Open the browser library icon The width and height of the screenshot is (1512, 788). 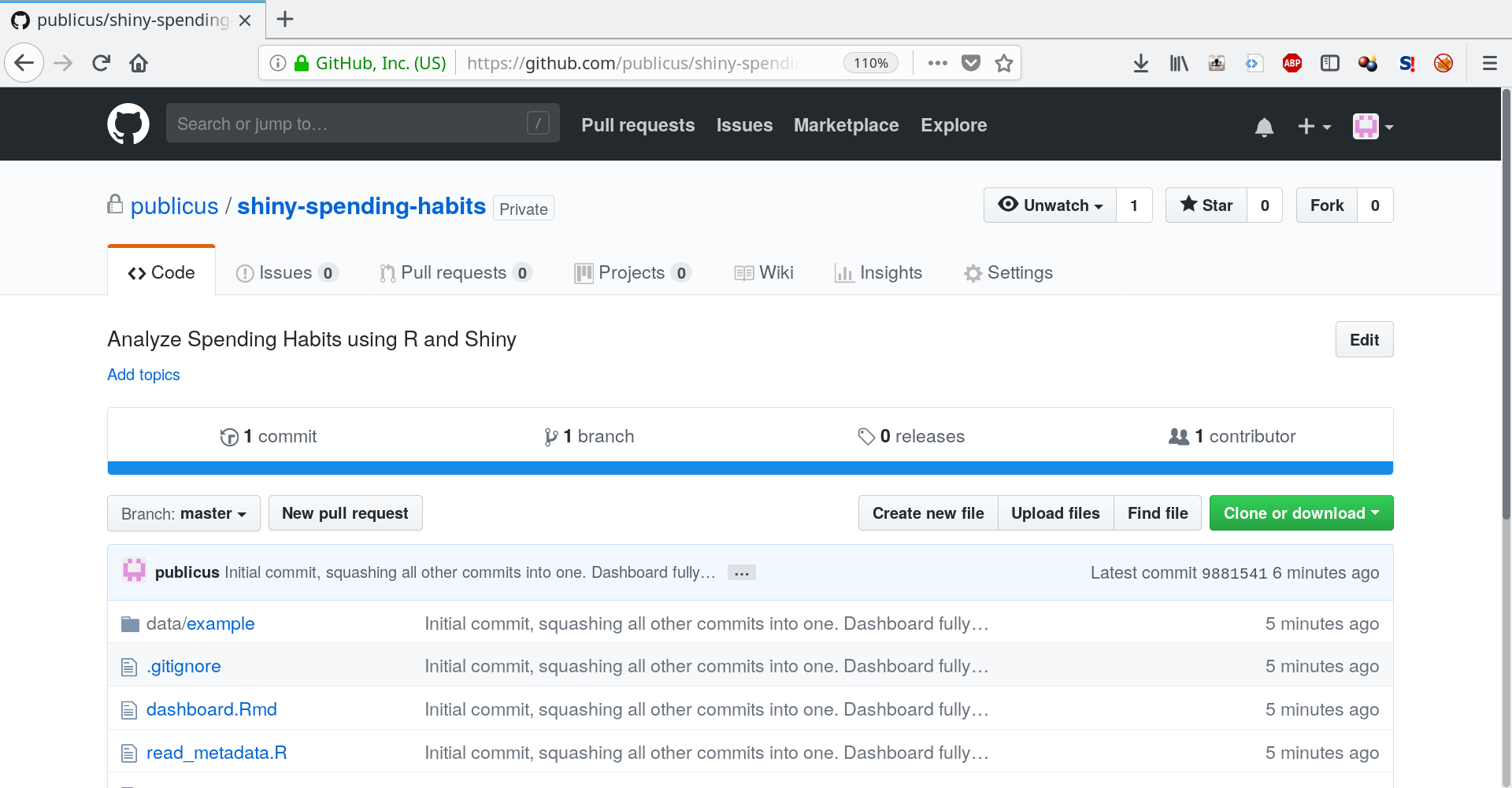tap(1179, 63)
